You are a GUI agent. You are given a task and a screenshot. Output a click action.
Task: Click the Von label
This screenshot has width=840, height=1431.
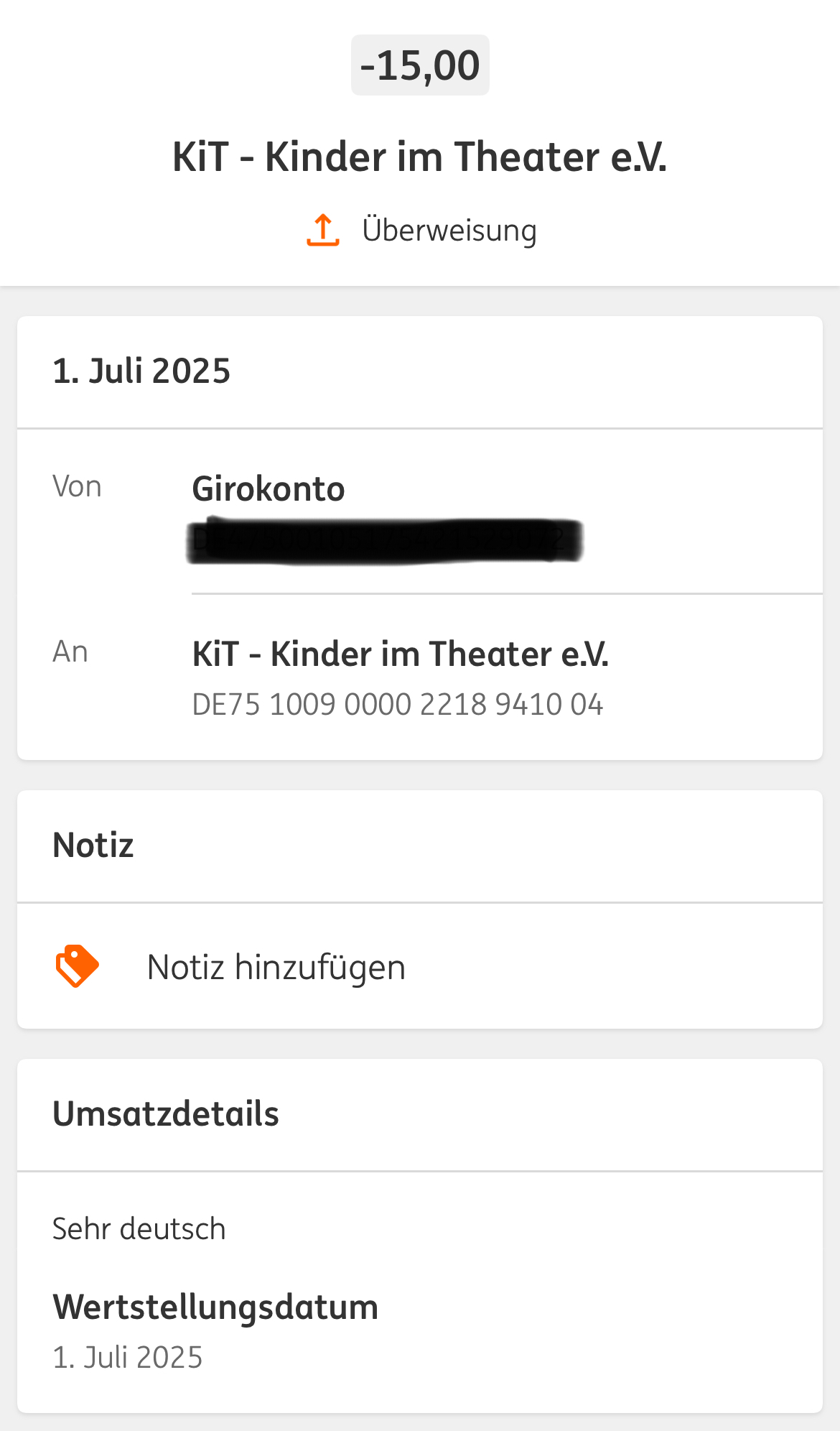77,487
